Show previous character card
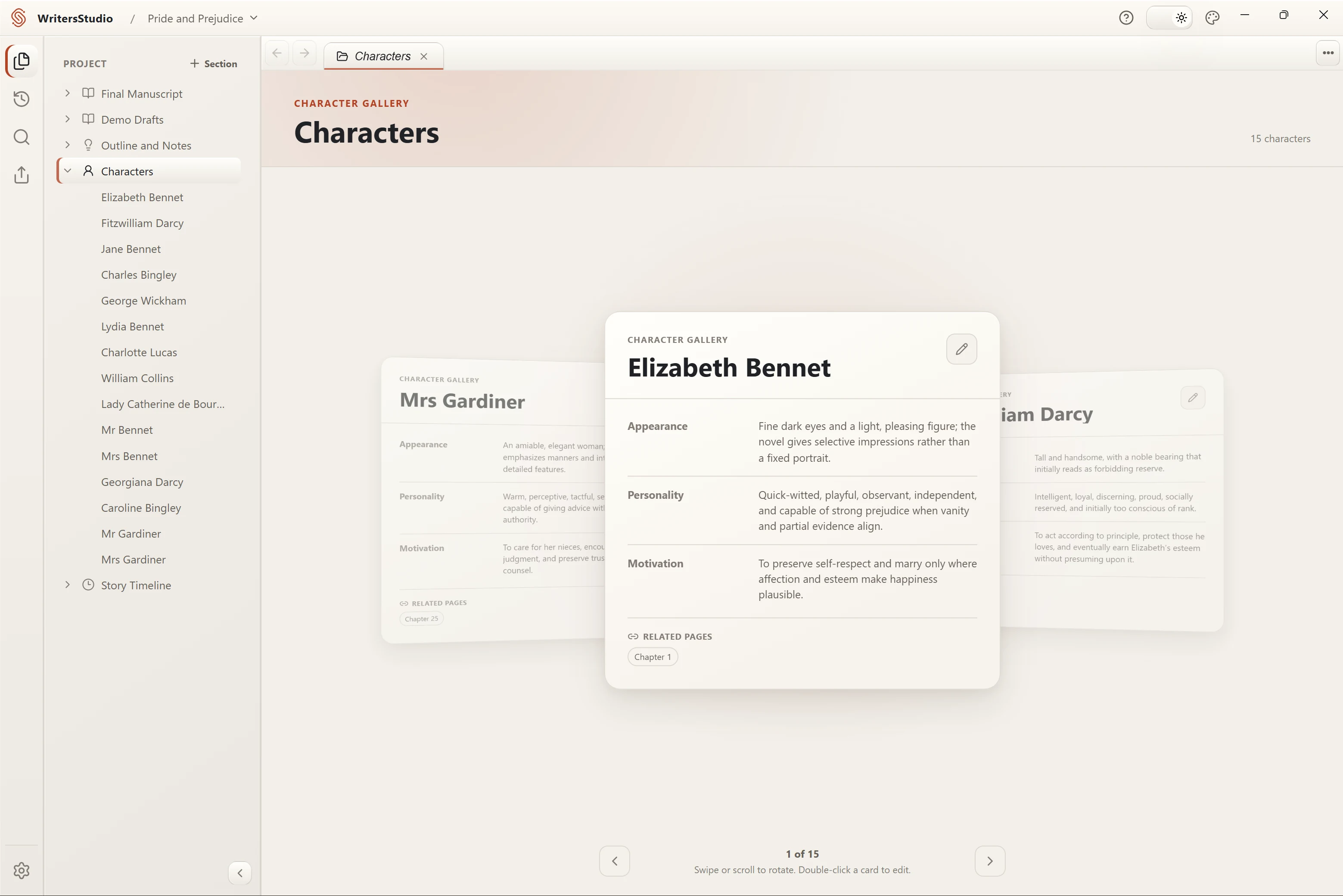The width and height of the screenshot is (1343, 896). coord(615,861)
